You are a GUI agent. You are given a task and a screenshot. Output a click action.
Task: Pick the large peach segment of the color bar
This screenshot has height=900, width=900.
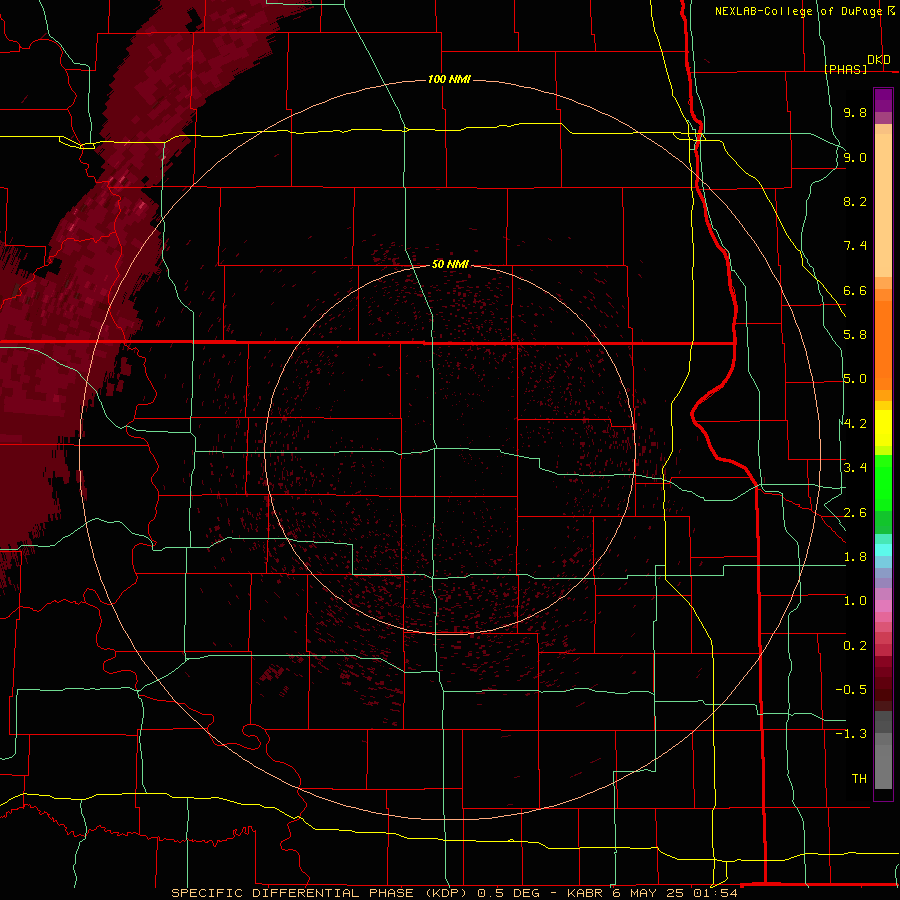(883, 205)
